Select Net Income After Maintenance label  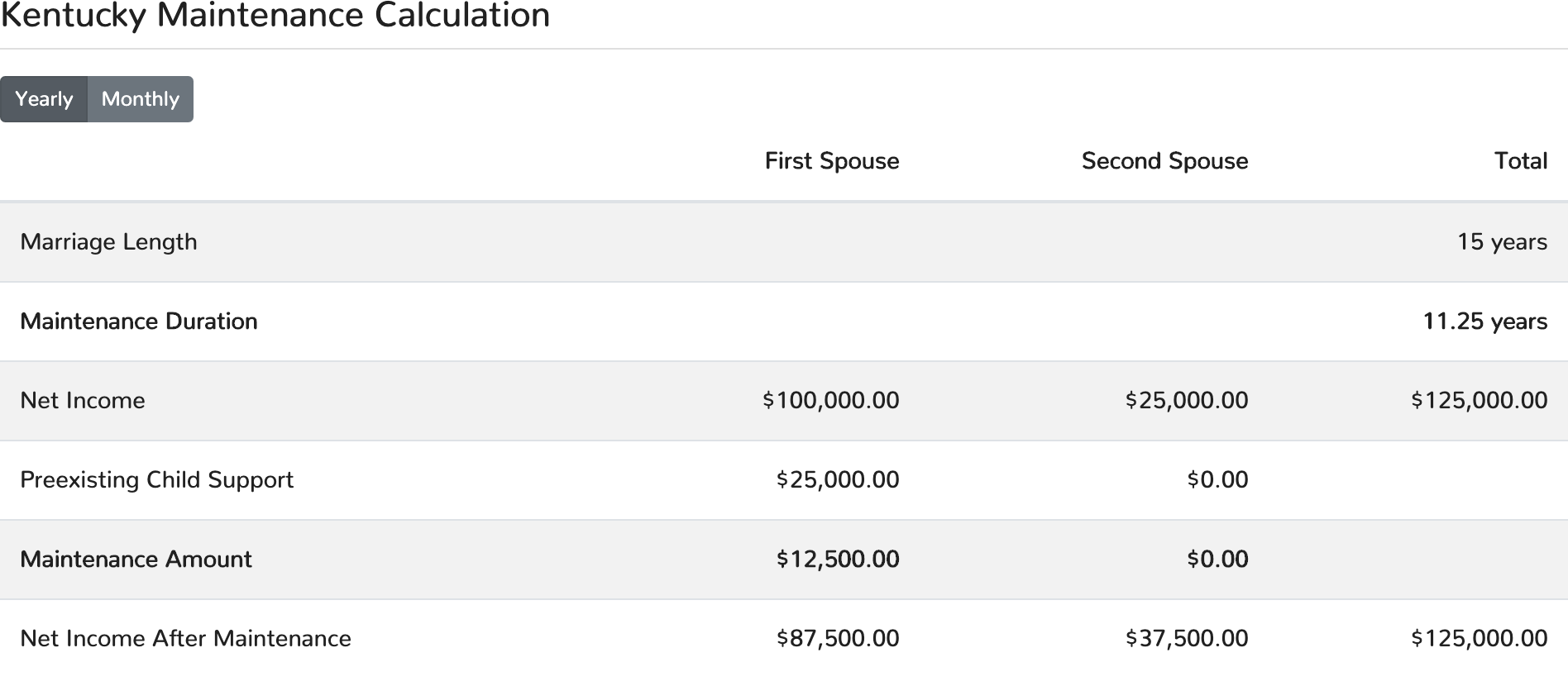(185, 639)
